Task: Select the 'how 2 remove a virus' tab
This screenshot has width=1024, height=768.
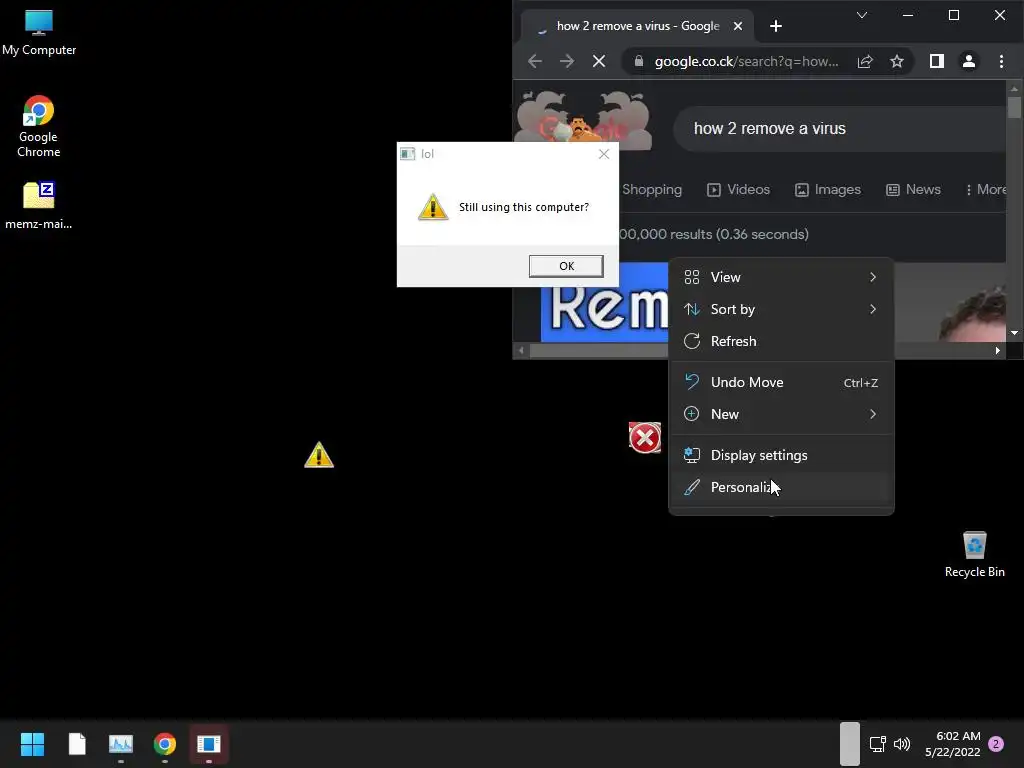Action: pyautogui.click(x=637, y=26)
